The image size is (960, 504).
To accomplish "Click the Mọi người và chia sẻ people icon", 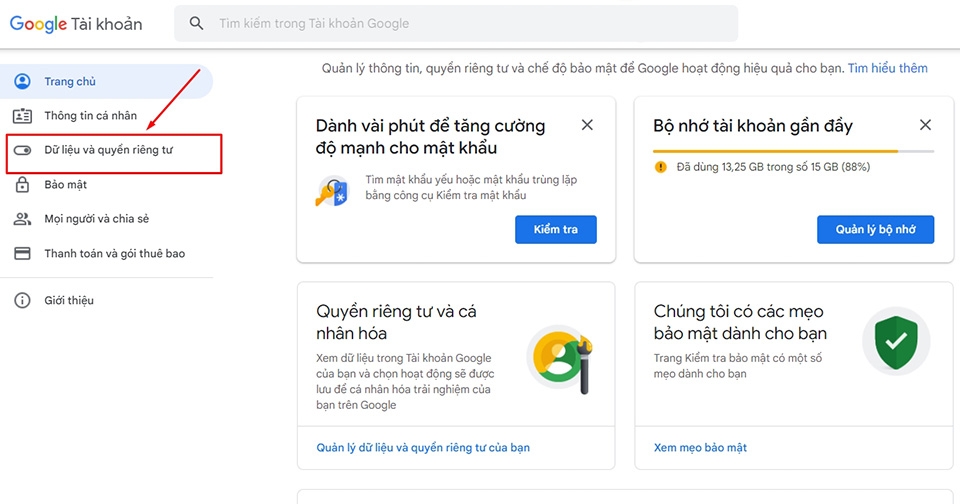I will click(x=22, y=219).
